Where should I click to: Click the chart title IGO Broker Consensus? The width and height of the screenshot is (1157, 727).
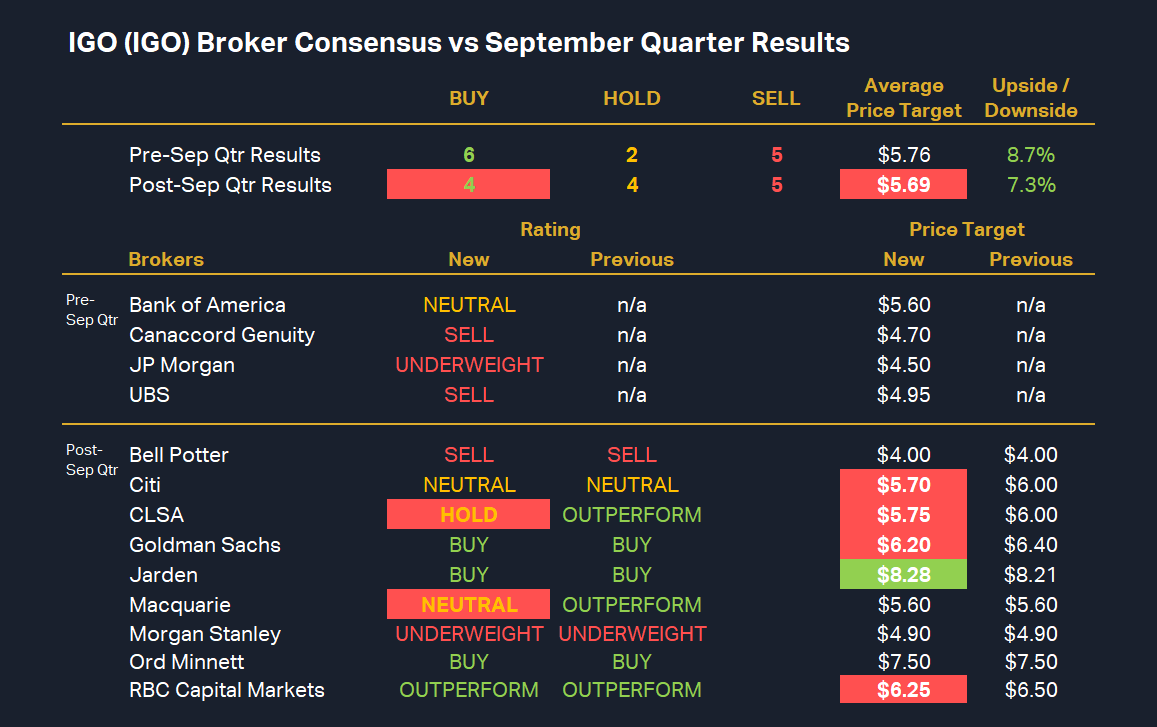458,43
